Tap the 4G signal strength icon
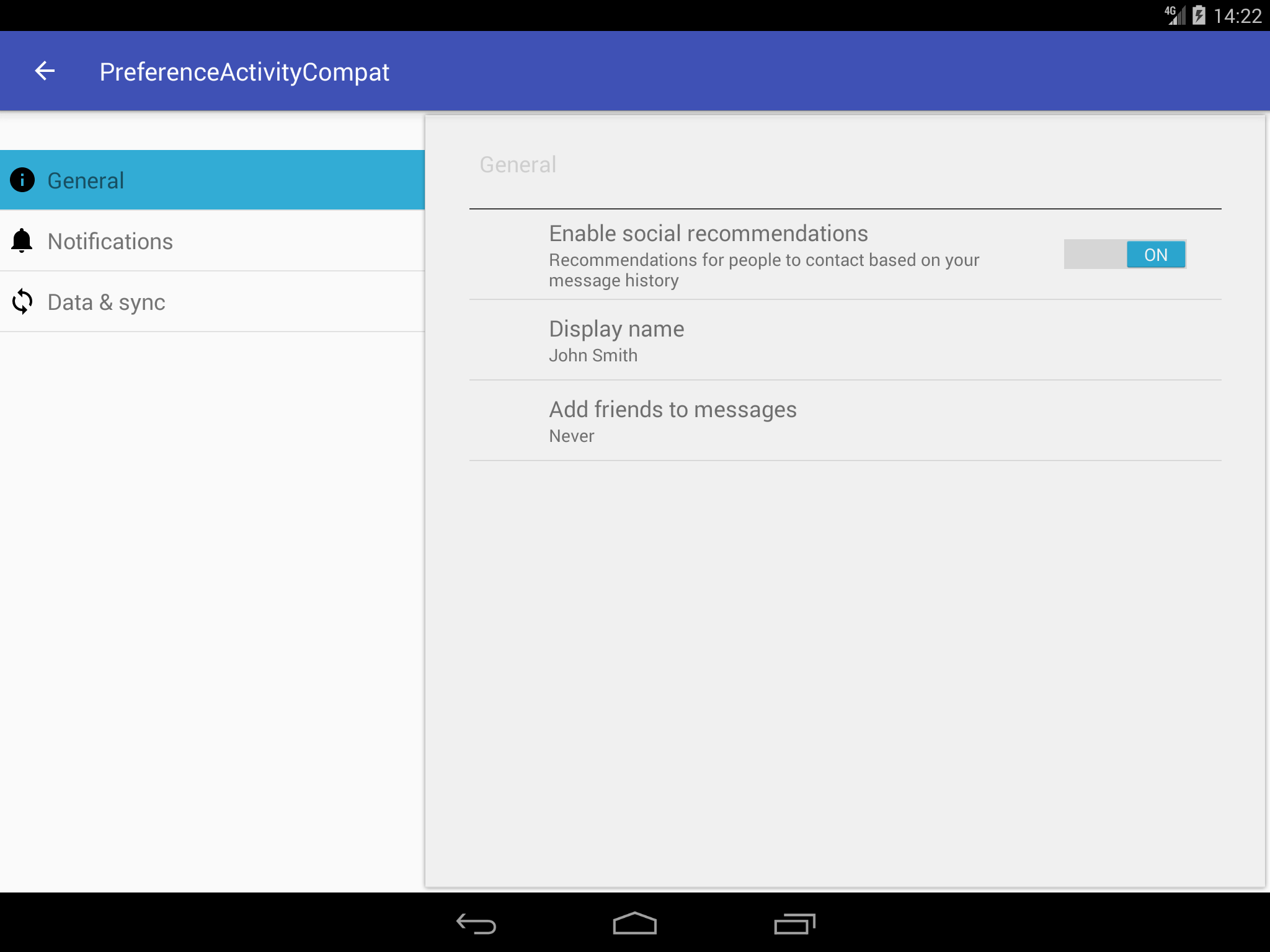This screenshot has height=952, width=1270. (1174, 15)
